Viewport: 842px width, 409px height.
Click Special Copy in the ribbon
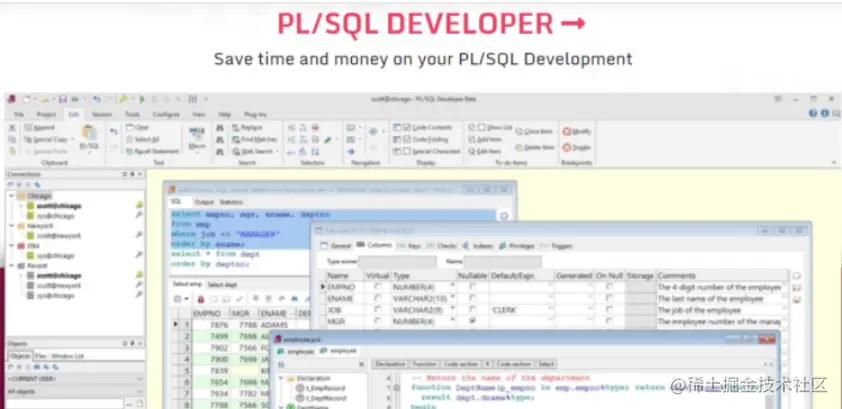tap(46, 140)
